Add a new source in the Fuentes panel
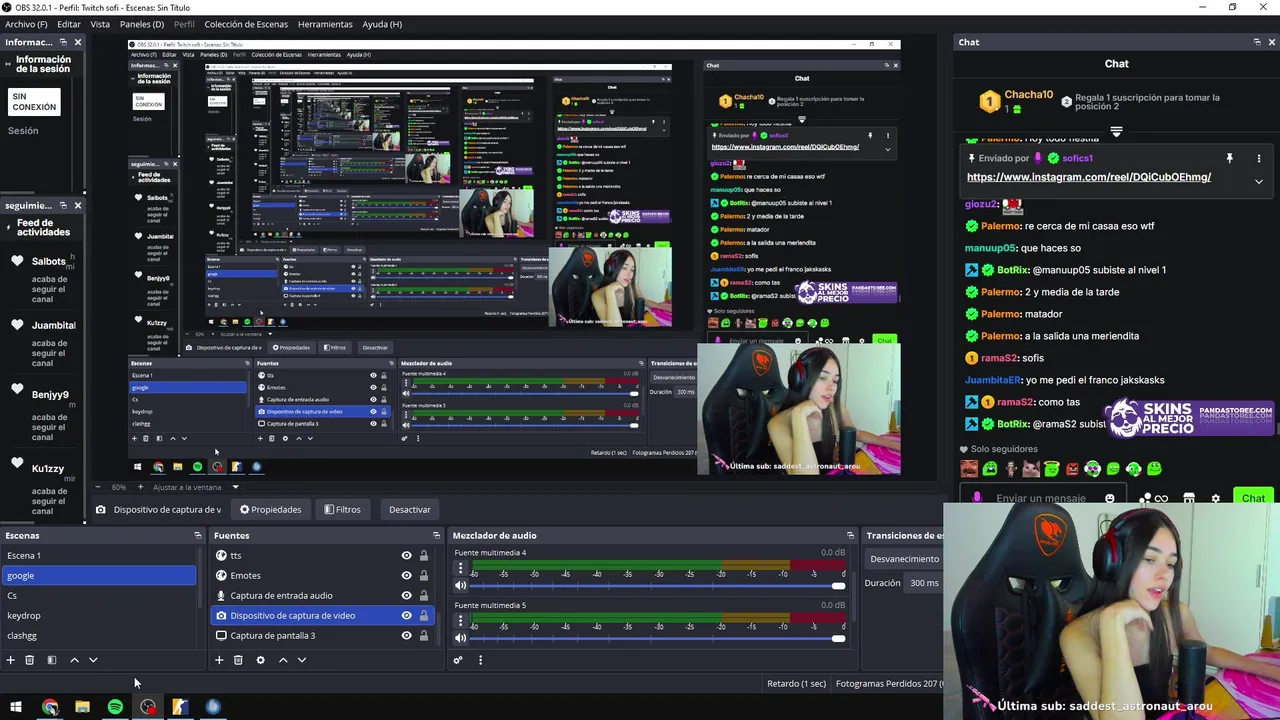Image resolution: width=1280 pixels, height=720 pixels. tap(219, 660)
